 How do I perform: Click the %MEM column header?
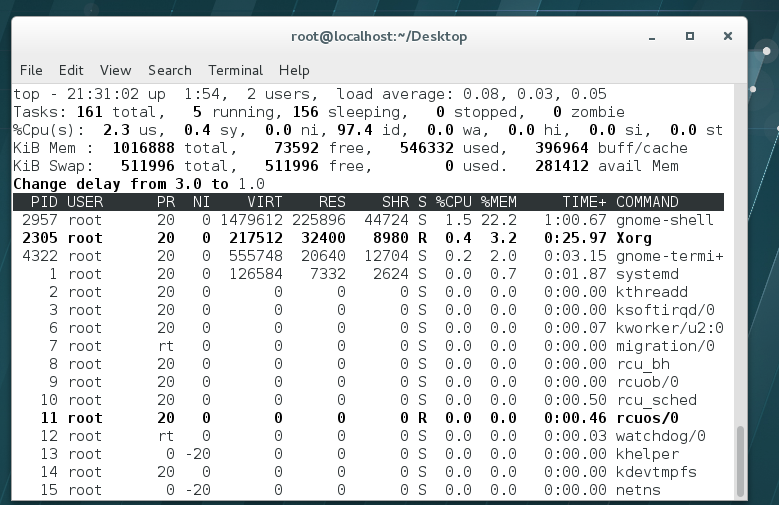tap(498, 202)
